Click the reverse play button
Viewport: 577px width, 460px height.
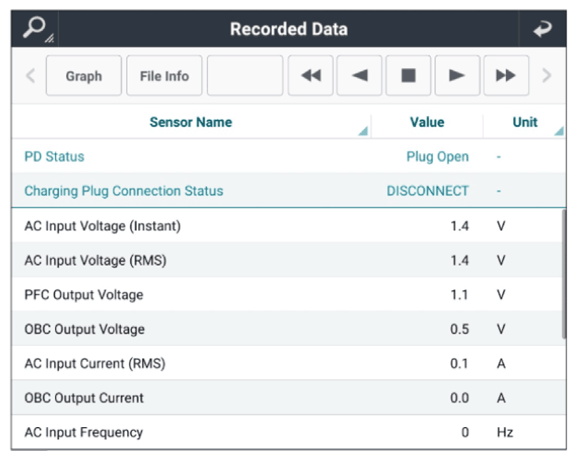359,75
